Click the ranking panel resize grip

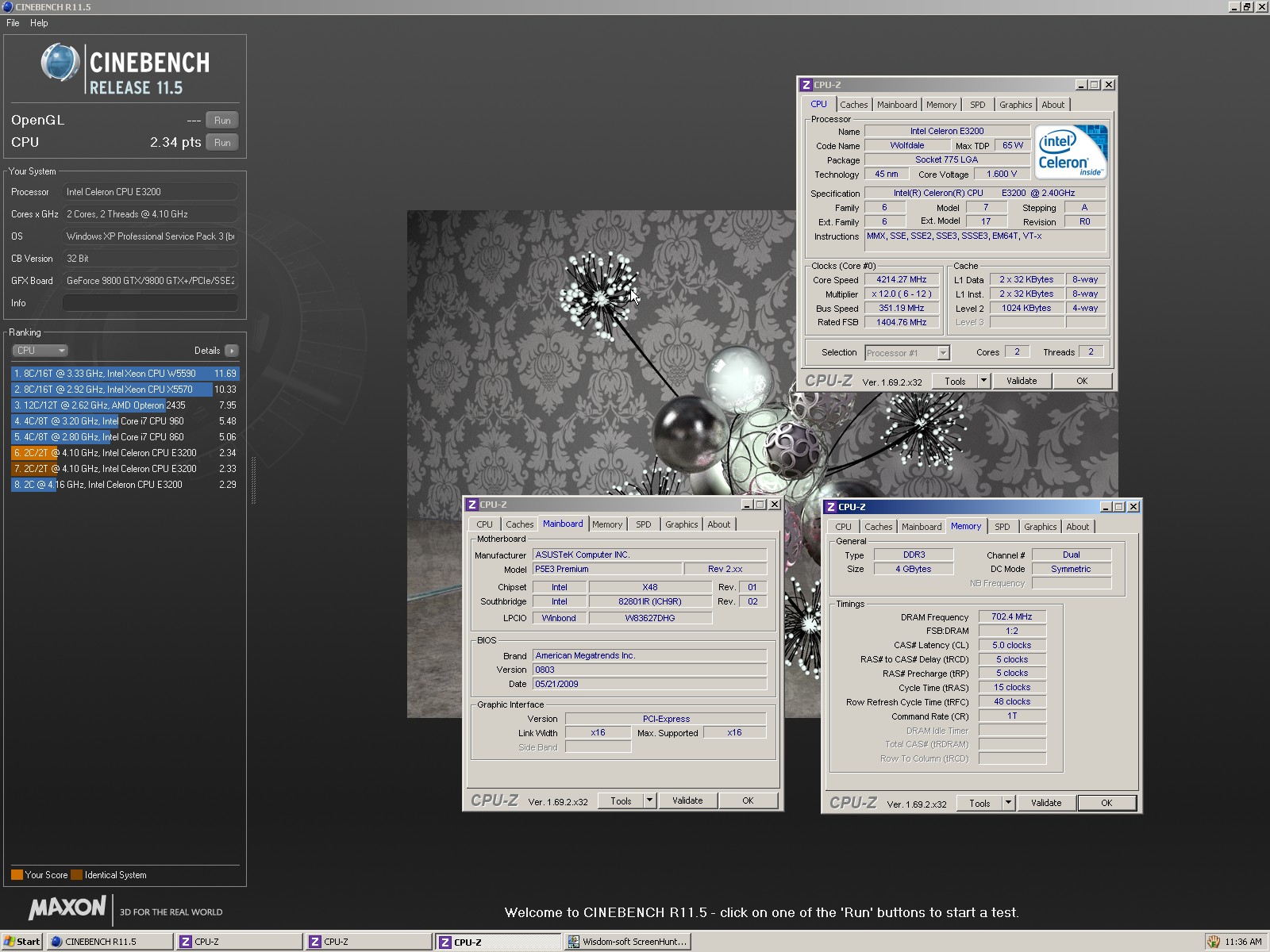pyautogui.click(x=253, y=480)
